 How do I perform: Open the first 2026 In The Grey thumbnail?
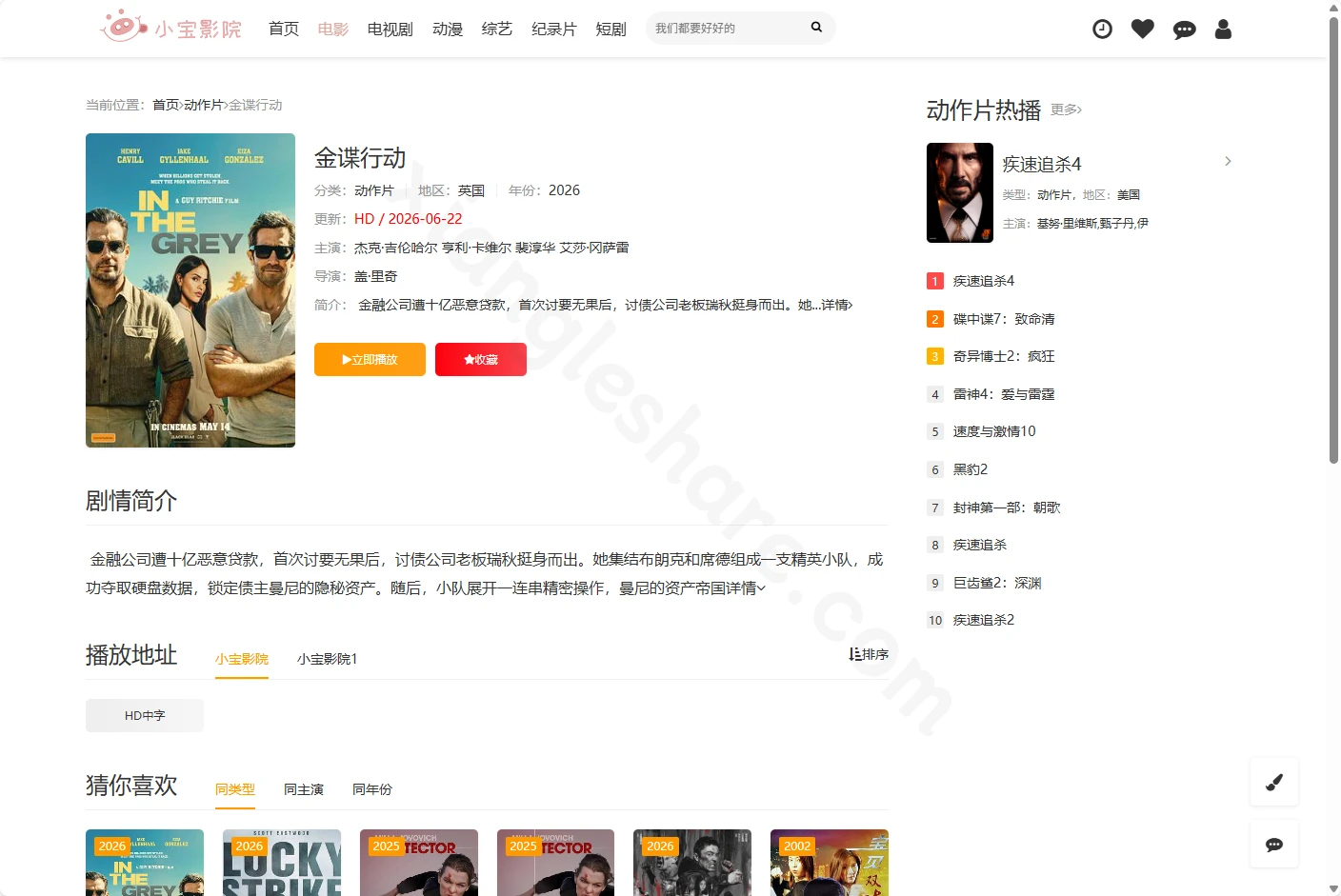coord(145,863)
